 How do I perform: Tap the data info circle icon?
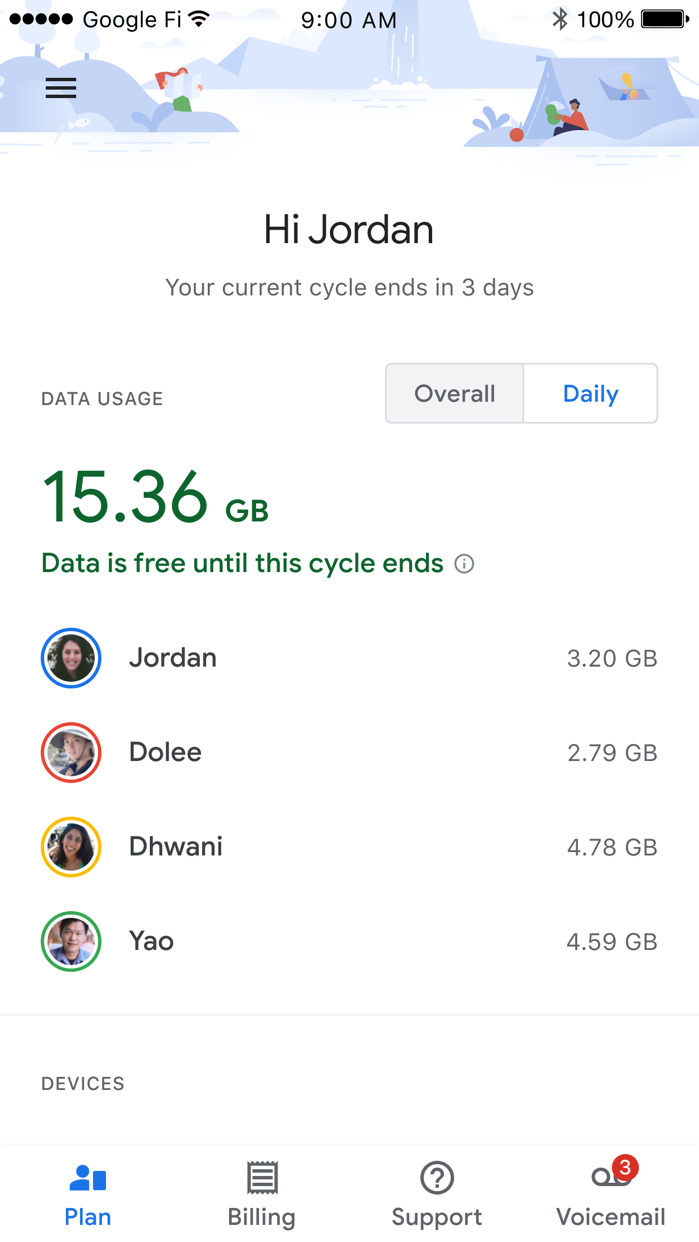[x=464, y=564]
